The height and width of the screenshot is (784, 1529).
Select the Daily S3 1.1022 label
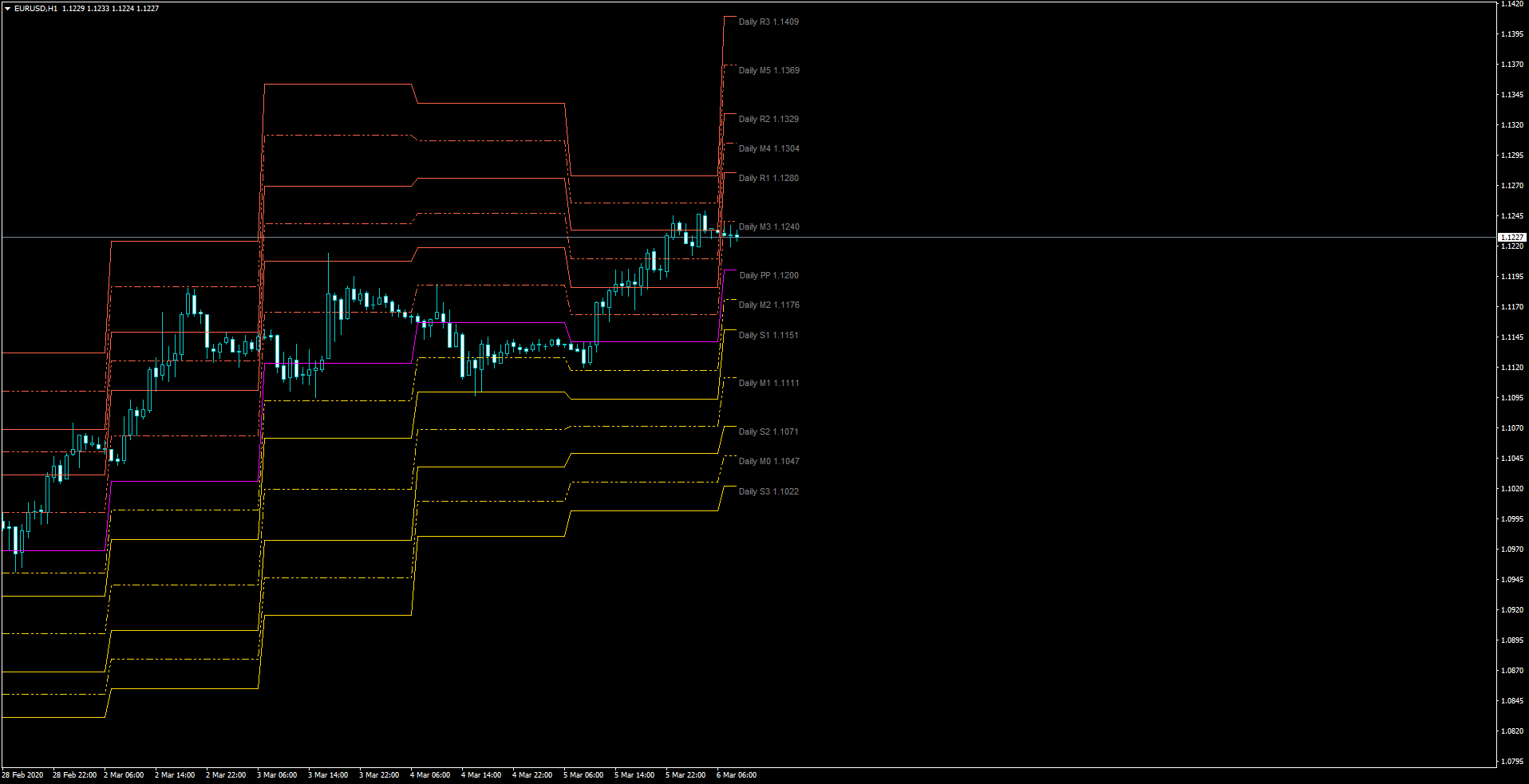point(768,491)
